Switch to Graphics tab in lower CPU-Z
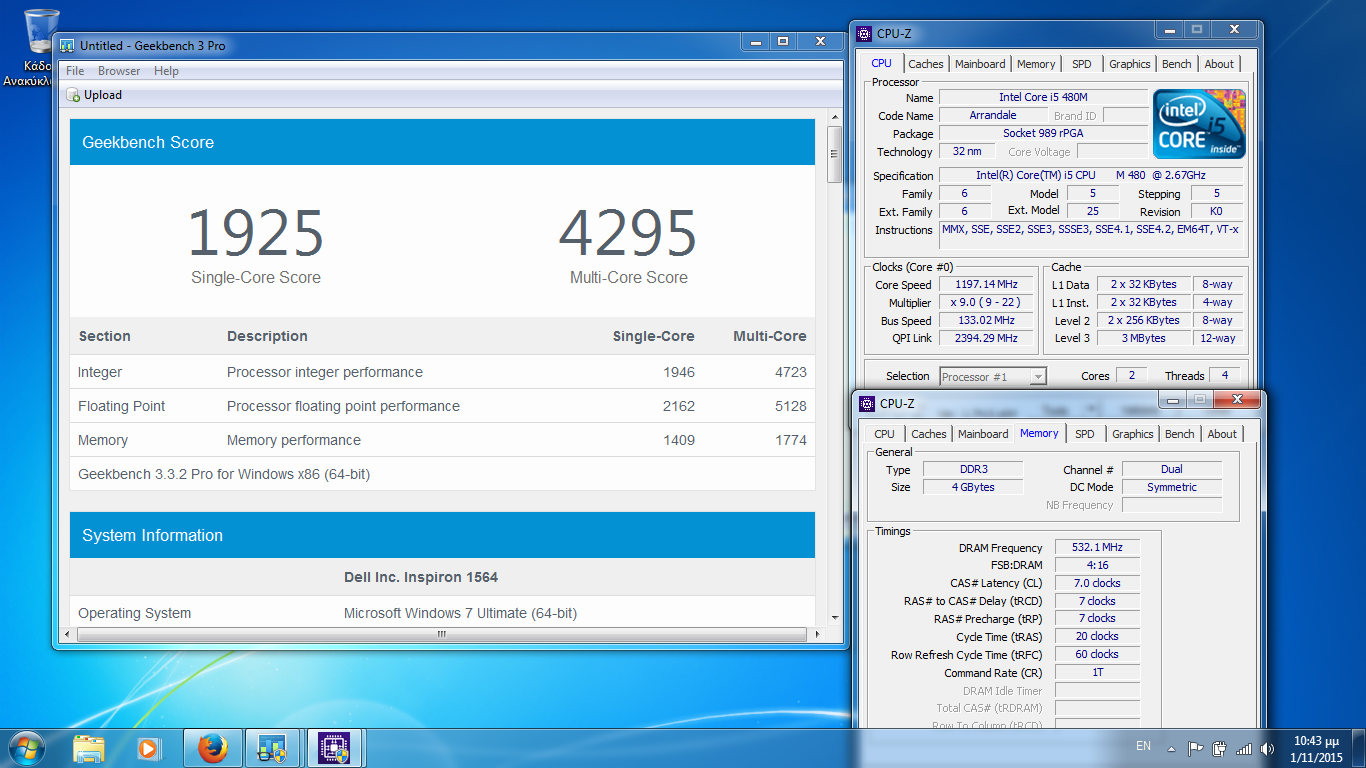This screenshot has width=1366, height=768. coord(1133,434)
